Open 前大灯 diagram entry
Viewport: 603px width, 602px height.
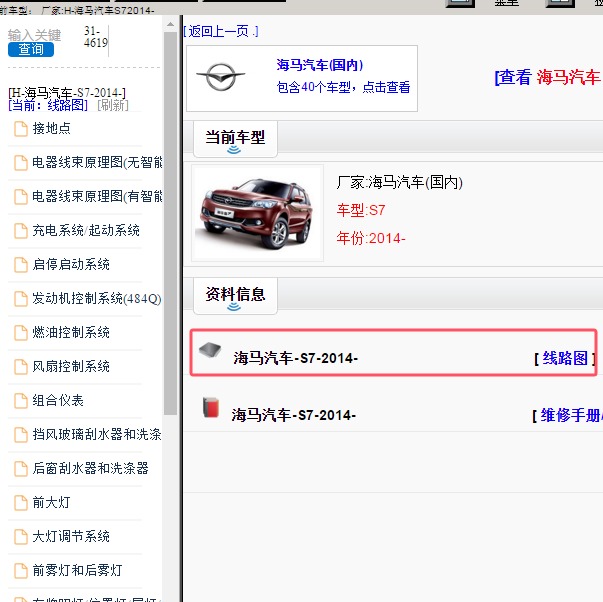point(51,502)
